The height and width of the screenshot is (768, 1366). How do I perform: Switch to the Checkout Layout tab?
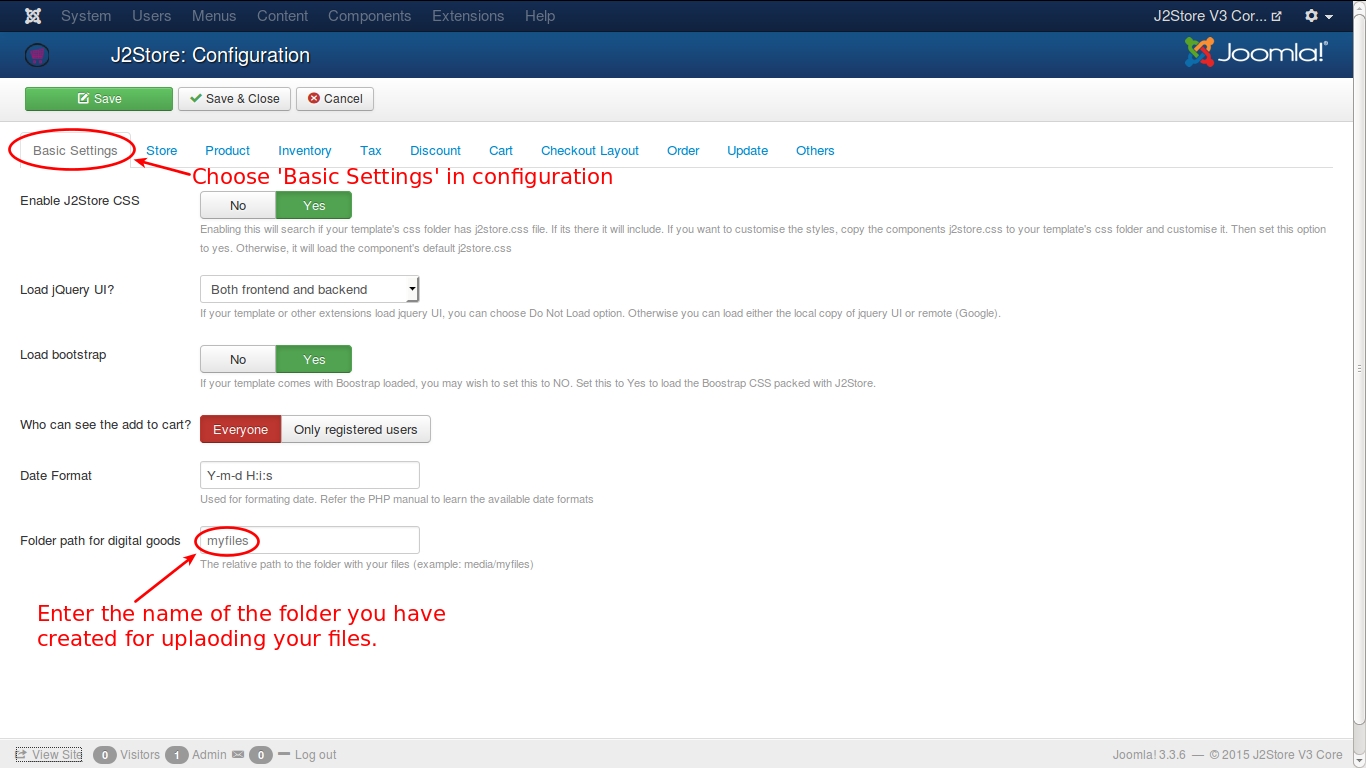click(x=590, y=151)
